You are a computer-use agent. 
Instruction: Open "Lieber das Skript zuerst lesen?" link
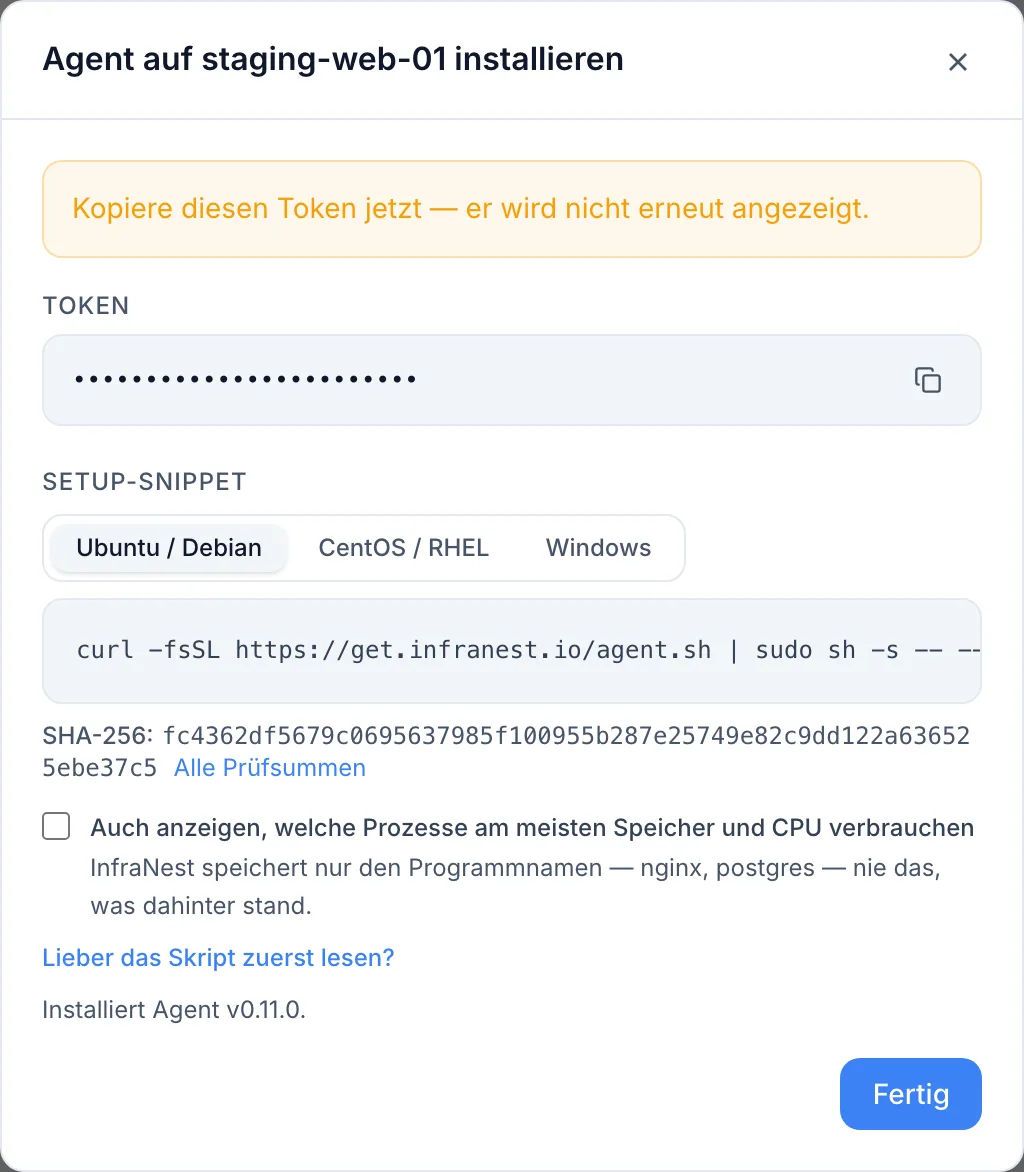pos(218,957)
